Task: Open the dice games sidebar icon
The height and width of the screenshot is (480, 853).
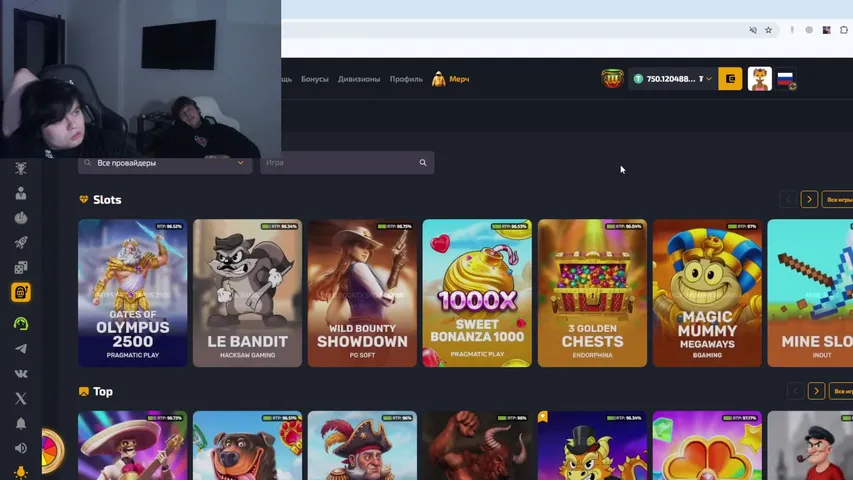Action: tap(21, 267)
